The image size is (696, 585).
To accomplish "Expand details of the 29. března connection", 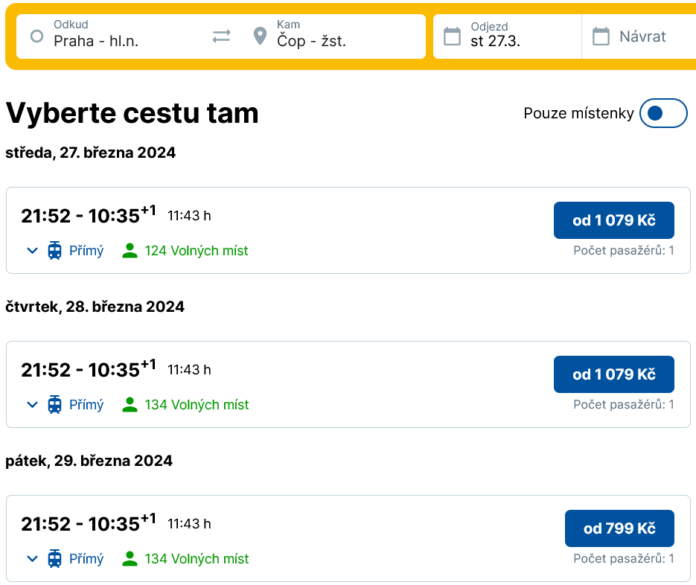I will pyautogui.click(x=32, y=559).
